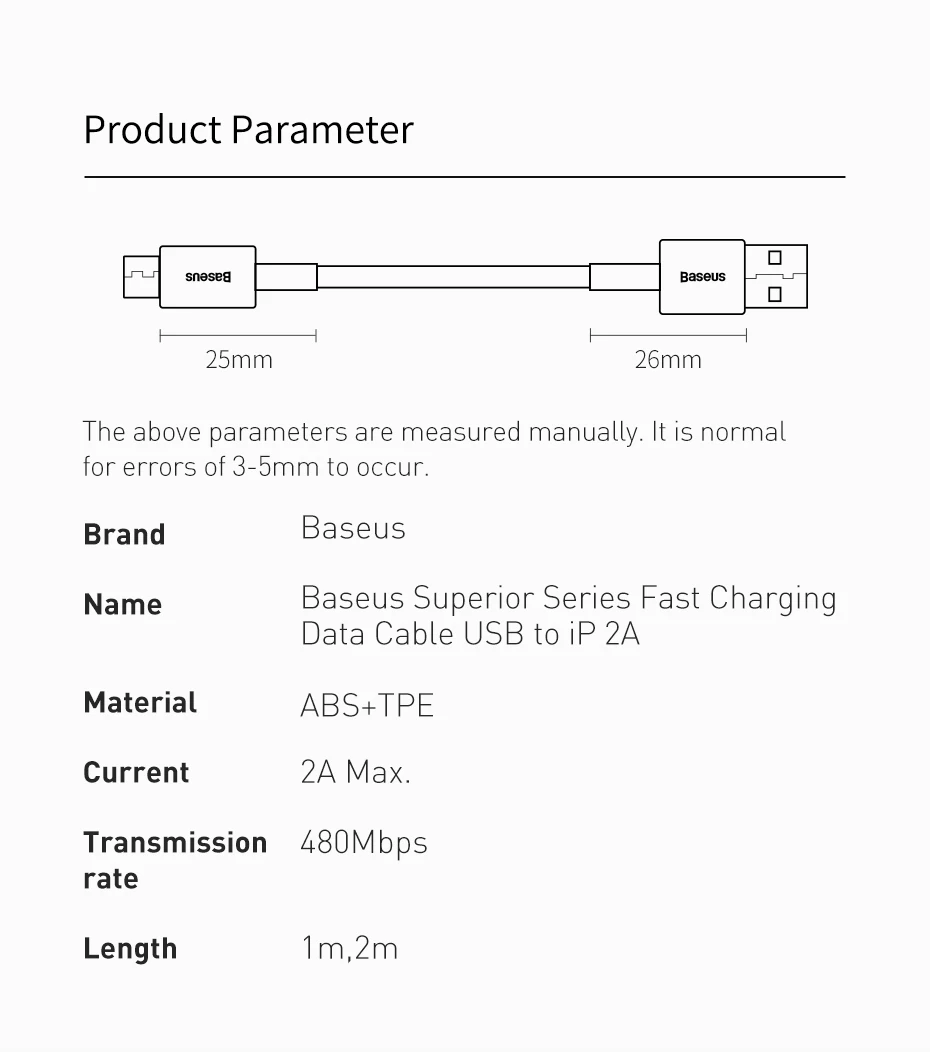
Task: Select the ABS+TPE material value
Action: [x=367, y=706]
